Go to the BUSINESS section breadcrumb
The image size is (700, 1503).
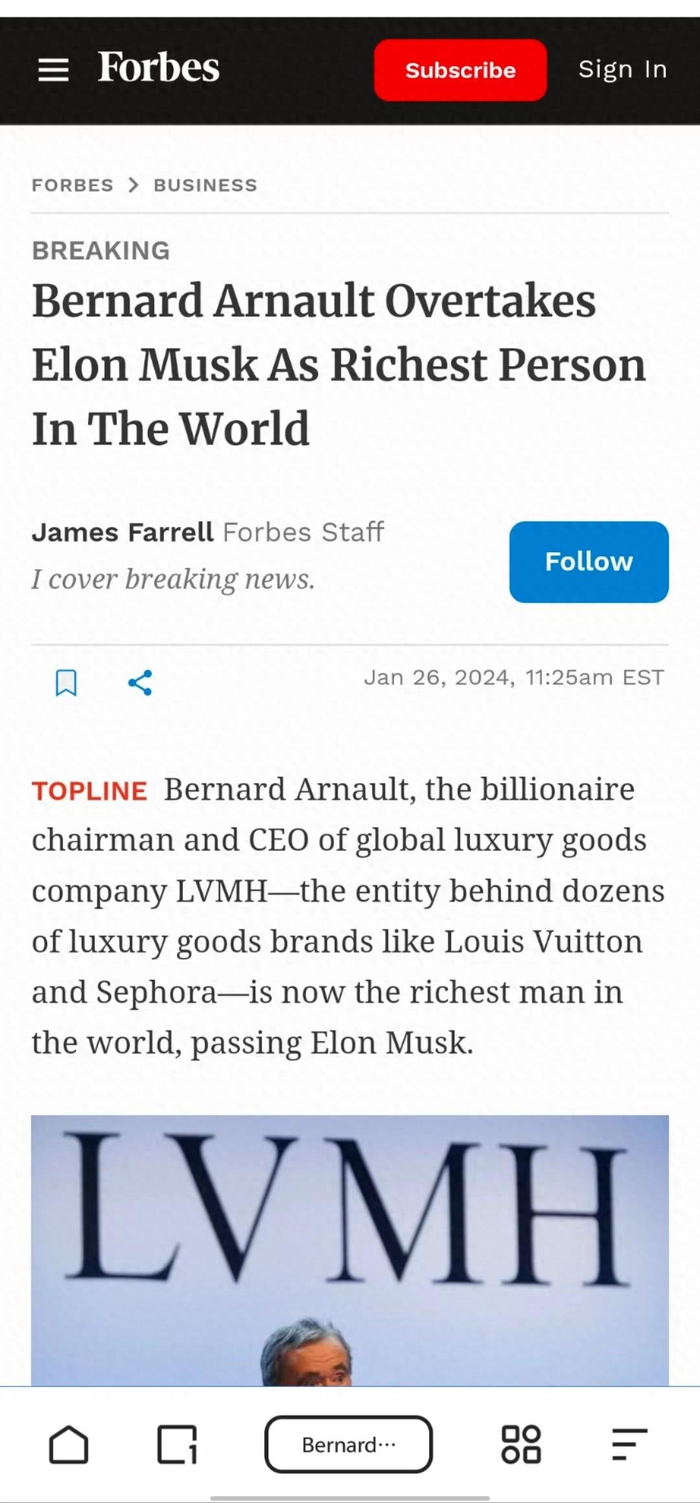(205, 185)
